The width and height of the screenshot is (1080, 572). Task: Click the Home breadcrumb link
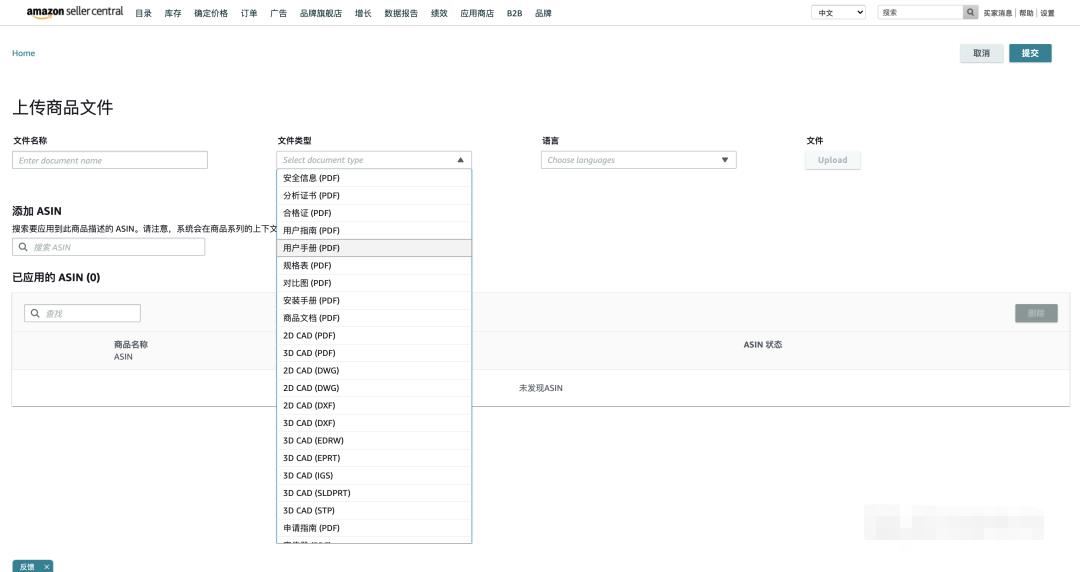click(x=23, y=53)
